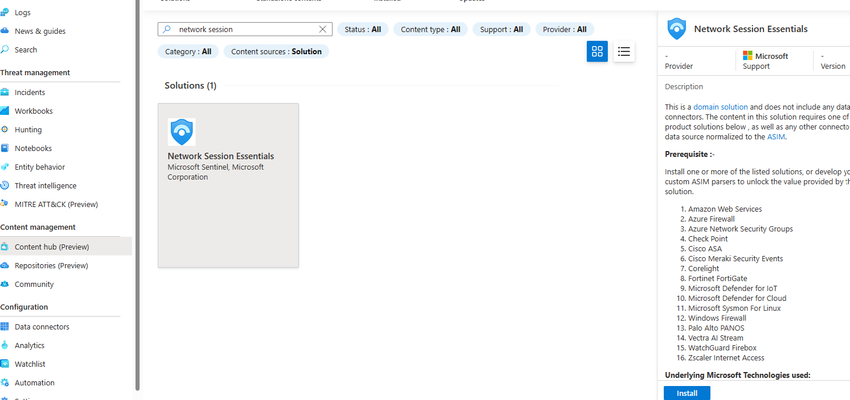Click Zscaler Internet Access list entry
This screenshot has width=850, height=400.
(x=726, y=358)
